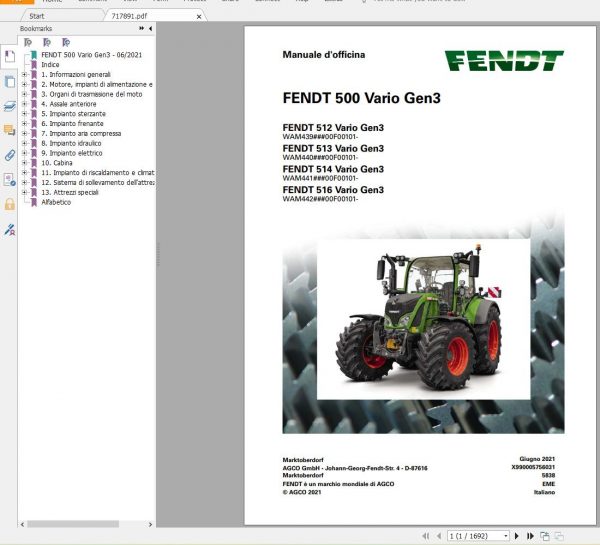The width and height of the screenshot is (600, 545).
Task: Click the previous view icon in status bar
Action: (x=545, y=536)
